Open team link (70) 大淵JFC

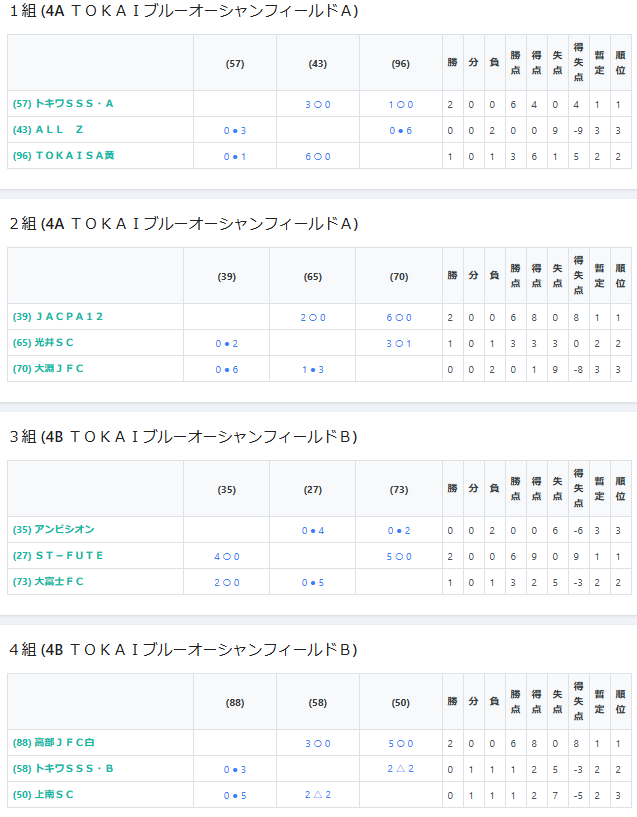tap(48, 369)
